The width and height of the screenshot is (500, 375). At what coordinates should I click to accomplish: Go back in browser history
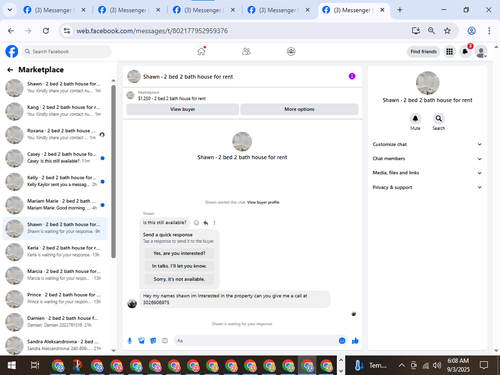click(11, 31)
